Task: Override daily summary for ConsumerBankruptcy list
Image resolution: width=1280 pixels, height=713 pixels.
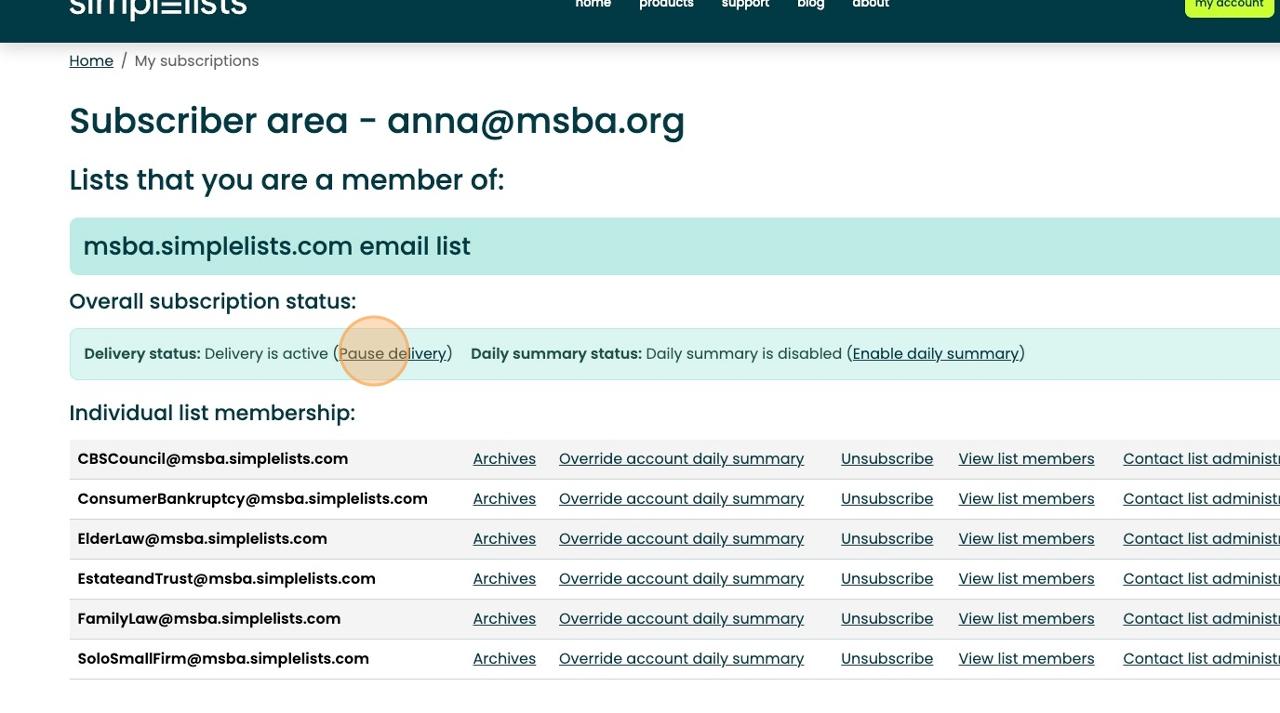Action: pyautogui.click(x=681, y=499)
